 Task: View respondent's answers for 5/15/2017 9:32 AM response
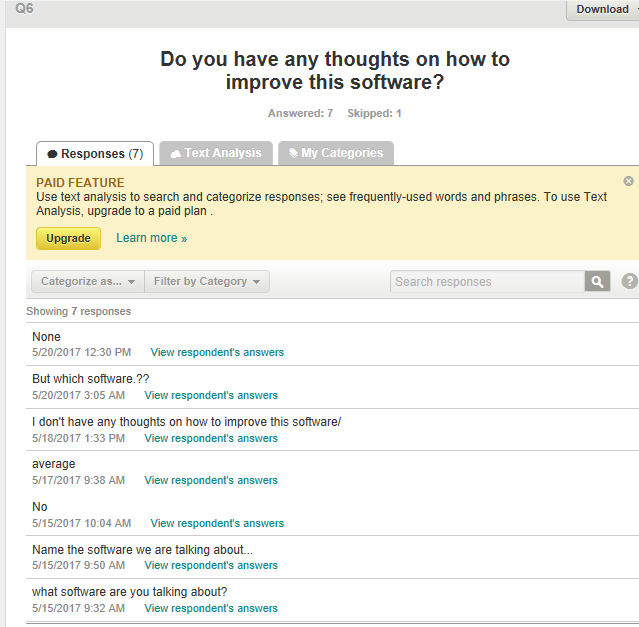(x=211, y=608)
